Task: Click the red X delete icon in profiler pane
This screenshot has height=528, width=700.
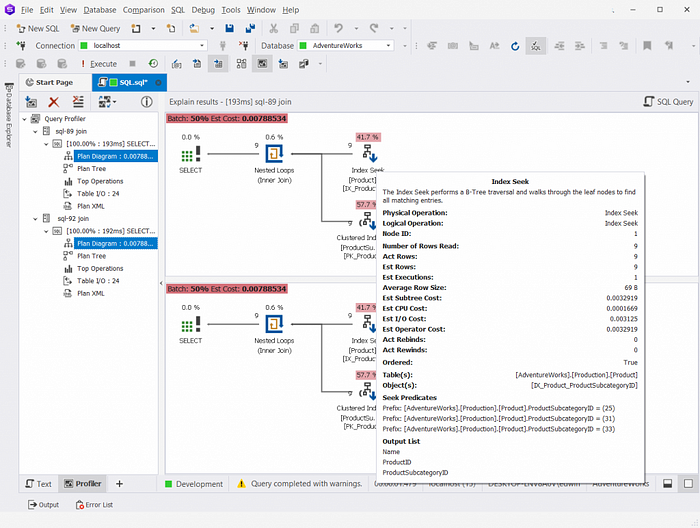Action: coord(54,102)
